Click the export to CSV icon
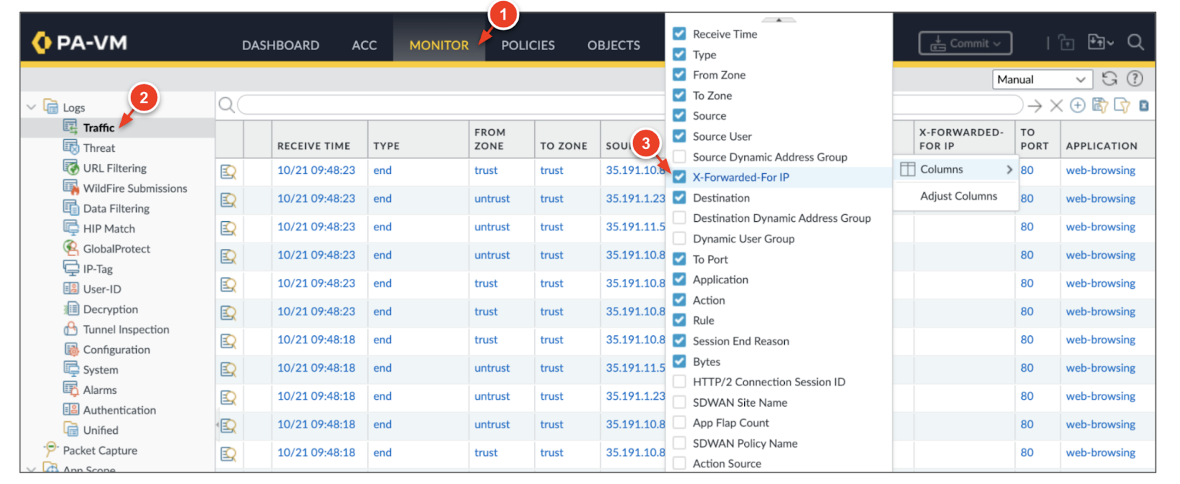This screenshot has height=484, width=1180. (1144, 106)
